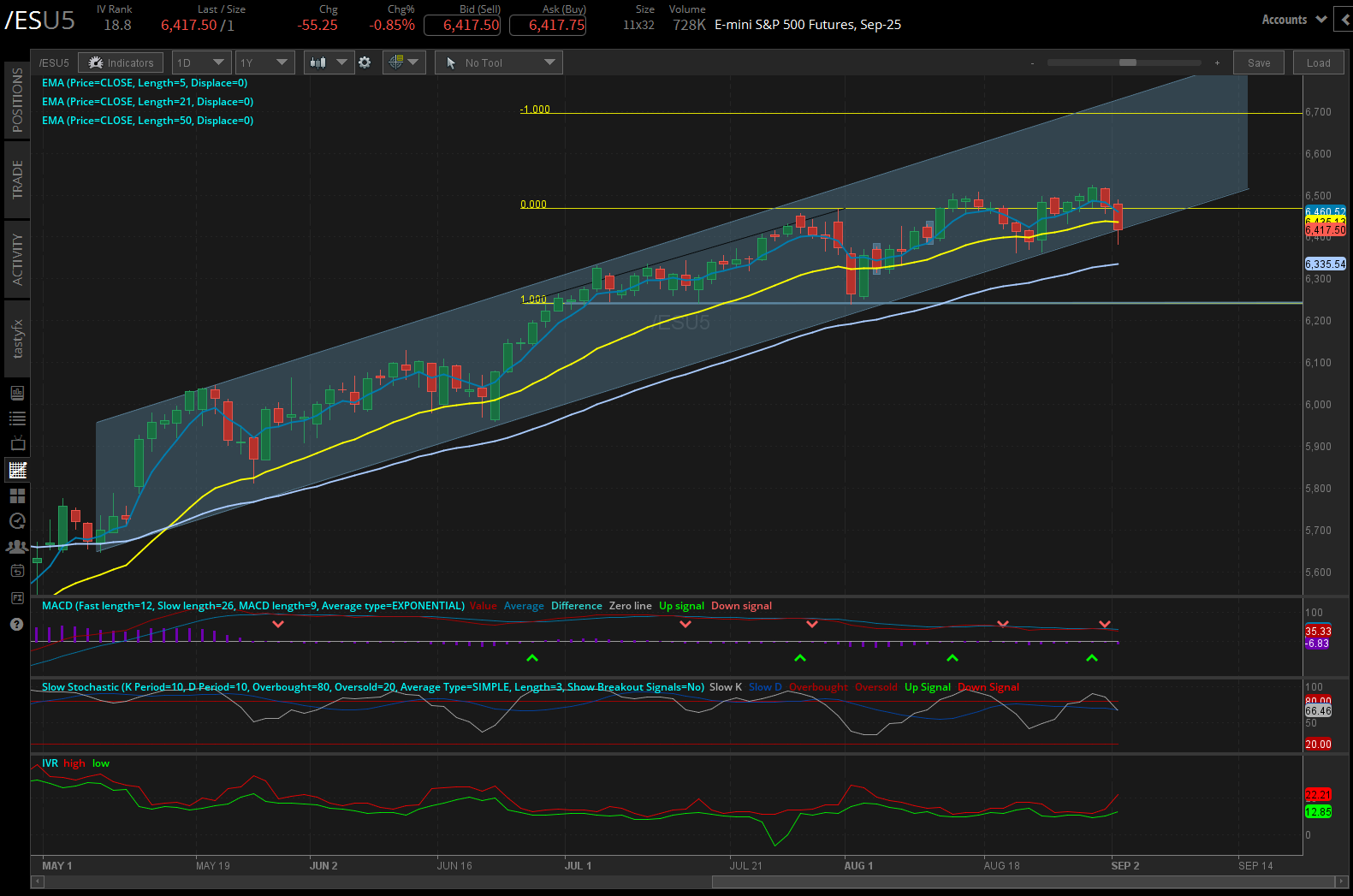1353x896 pixels.
Task: Click the crosshair cursor mode icon
Action: (x=395, y=62)
